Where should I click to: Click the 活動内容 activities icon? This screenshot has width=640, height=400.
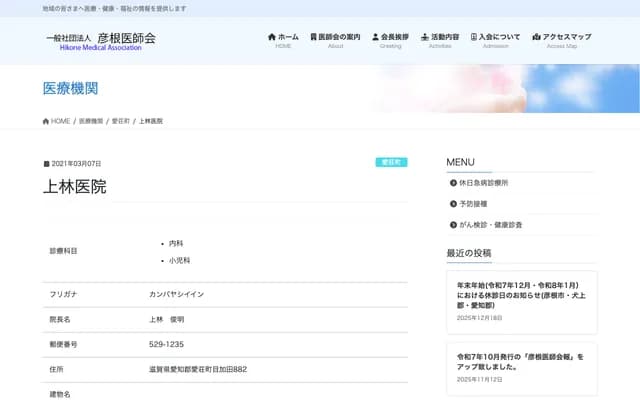tap(425, 37)
